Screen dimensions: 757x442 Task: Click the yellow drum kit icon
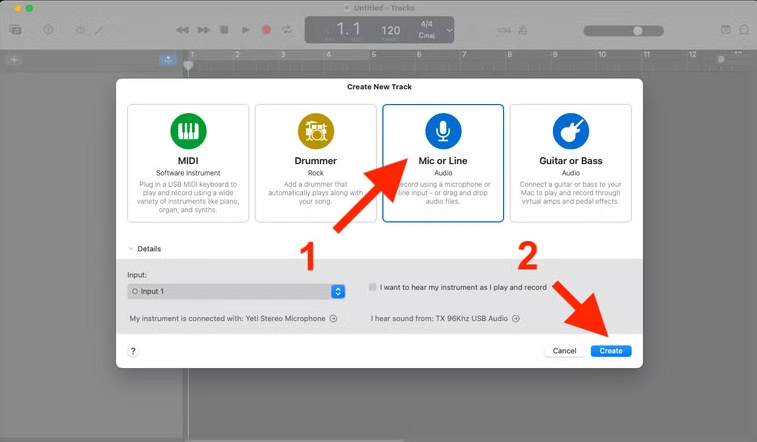coord(316,131)
